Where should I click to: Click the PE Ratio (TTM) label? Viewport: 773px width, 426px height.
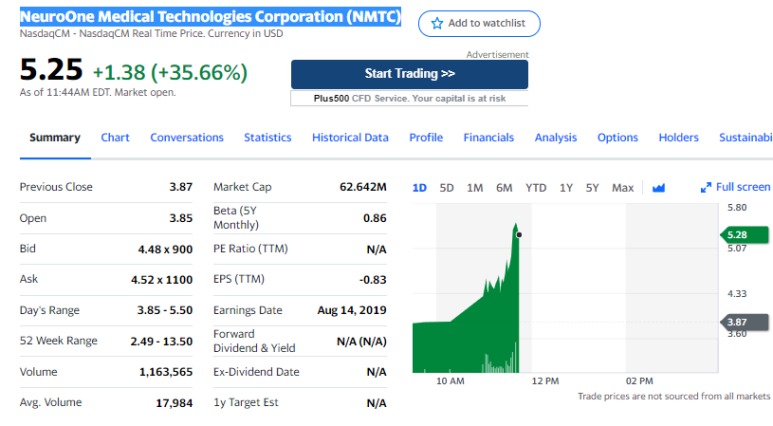[250, 248]
